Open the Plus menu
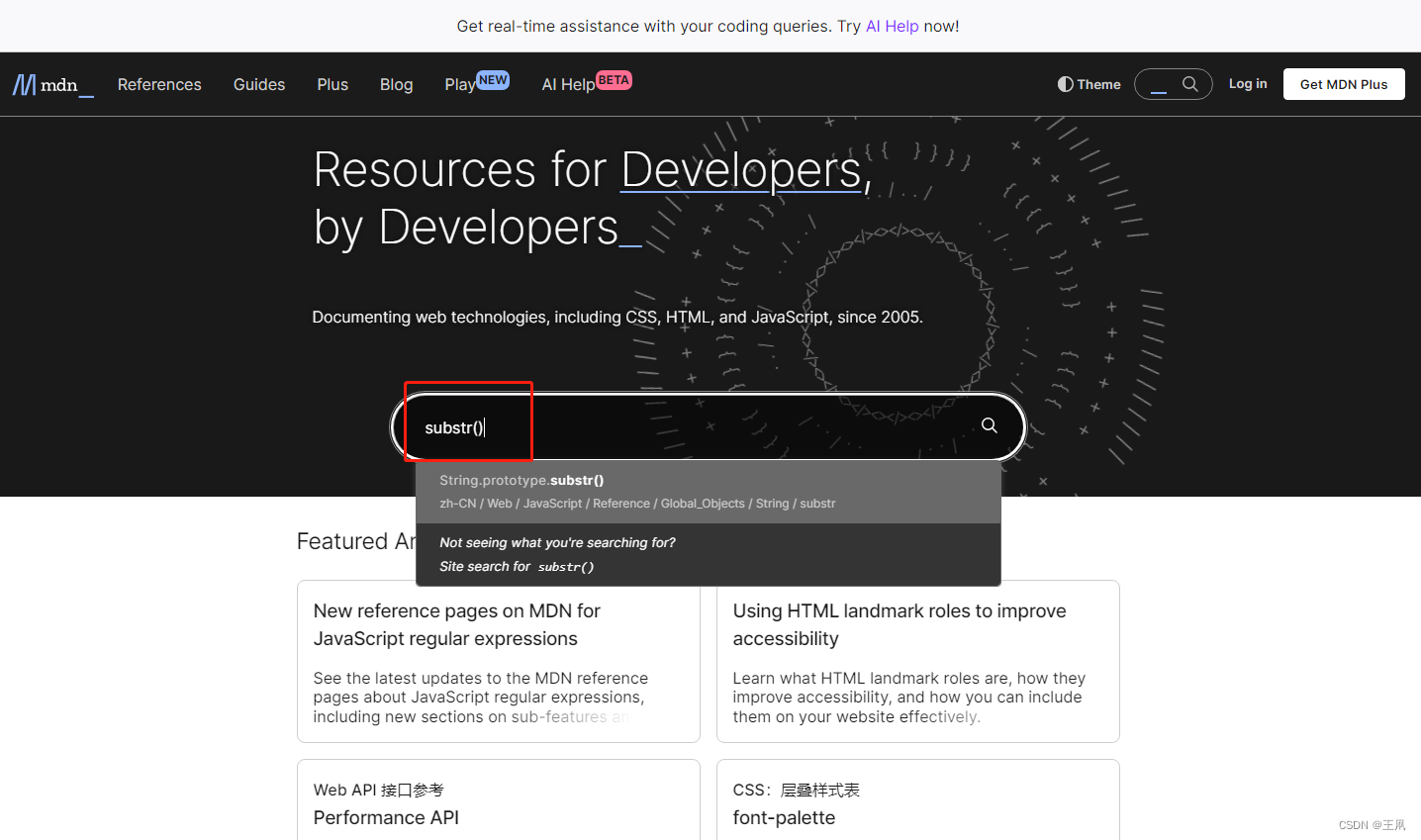The height and width of the screenshot is (840, 1421). [332, 85]
